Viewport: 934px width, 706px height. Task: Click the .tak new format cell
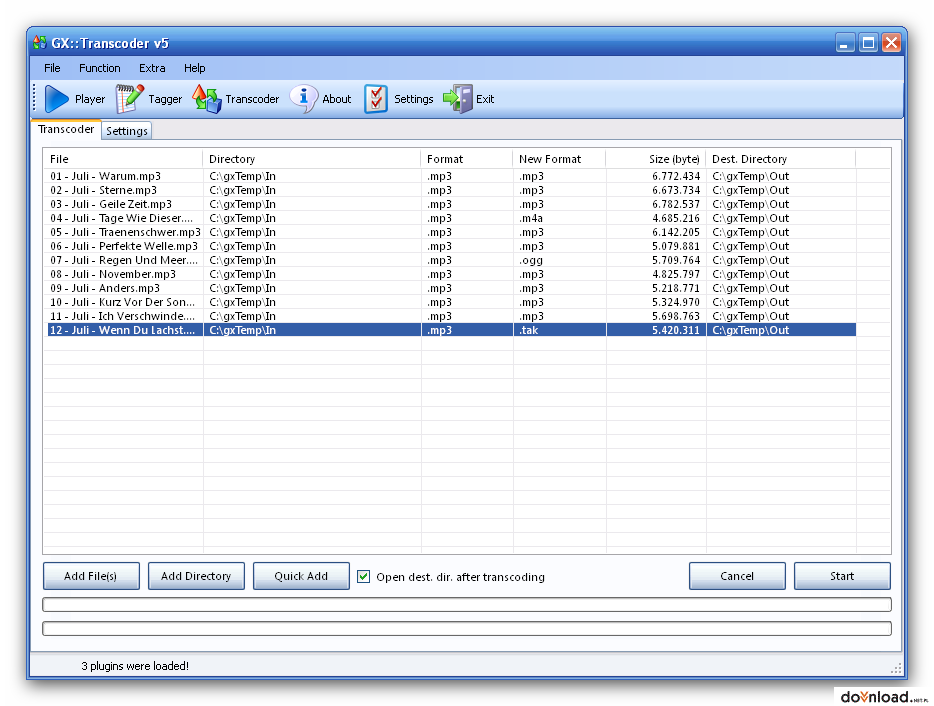[528, 330]
